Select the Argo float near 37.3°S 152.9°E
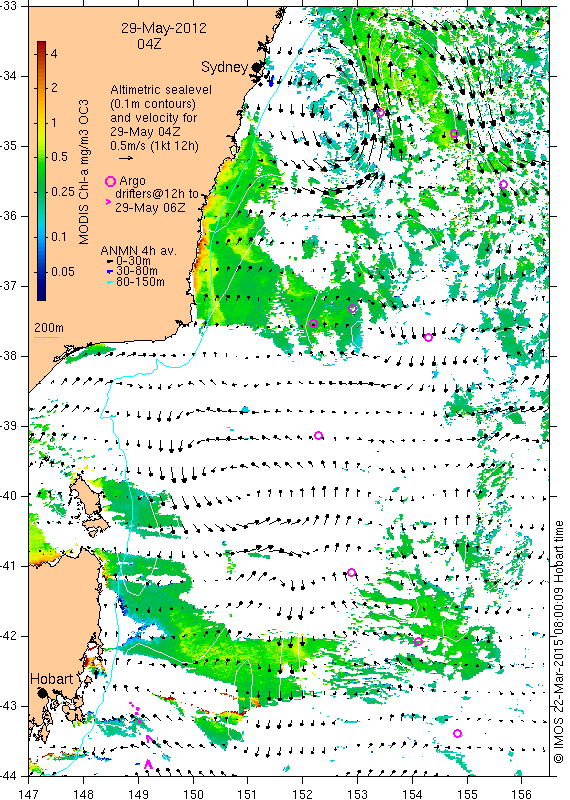 tap(352, 309)
